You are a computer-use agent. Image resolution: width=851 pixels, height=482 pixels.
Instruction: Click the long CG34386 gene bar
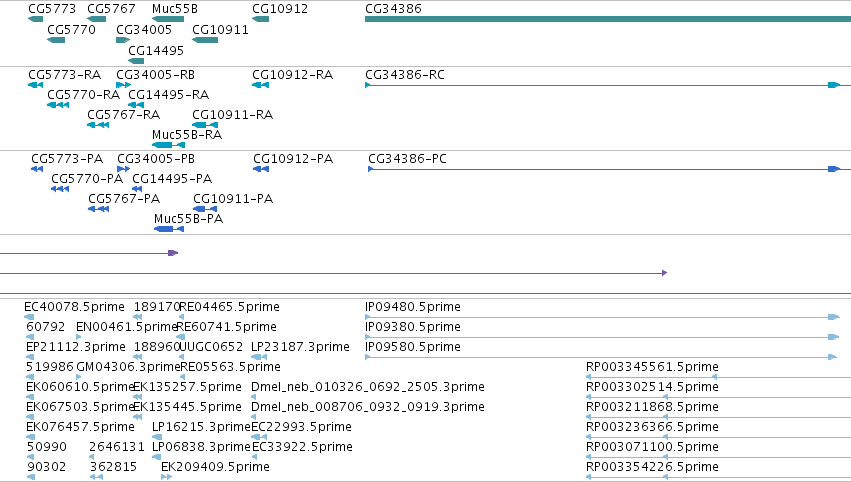[608, 19]
